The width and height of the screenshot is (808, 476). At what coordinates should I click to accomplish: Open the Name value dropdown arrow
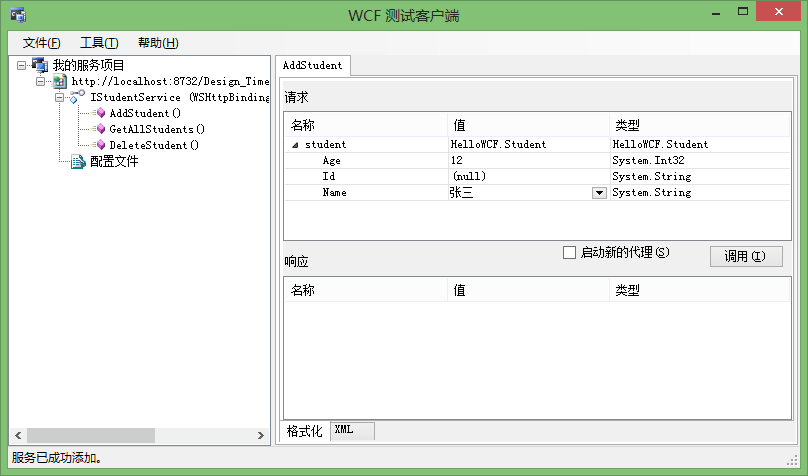599,193
